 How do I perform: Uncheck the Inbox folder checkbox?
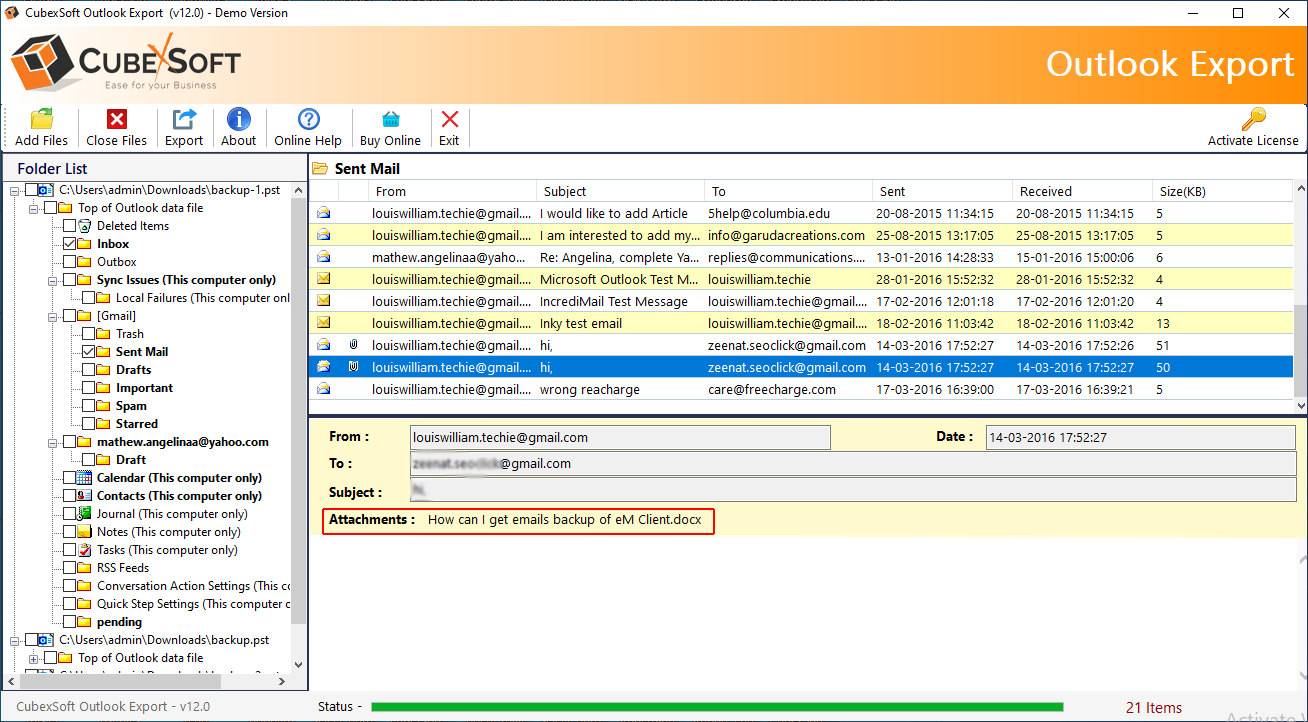pos(69,244)
